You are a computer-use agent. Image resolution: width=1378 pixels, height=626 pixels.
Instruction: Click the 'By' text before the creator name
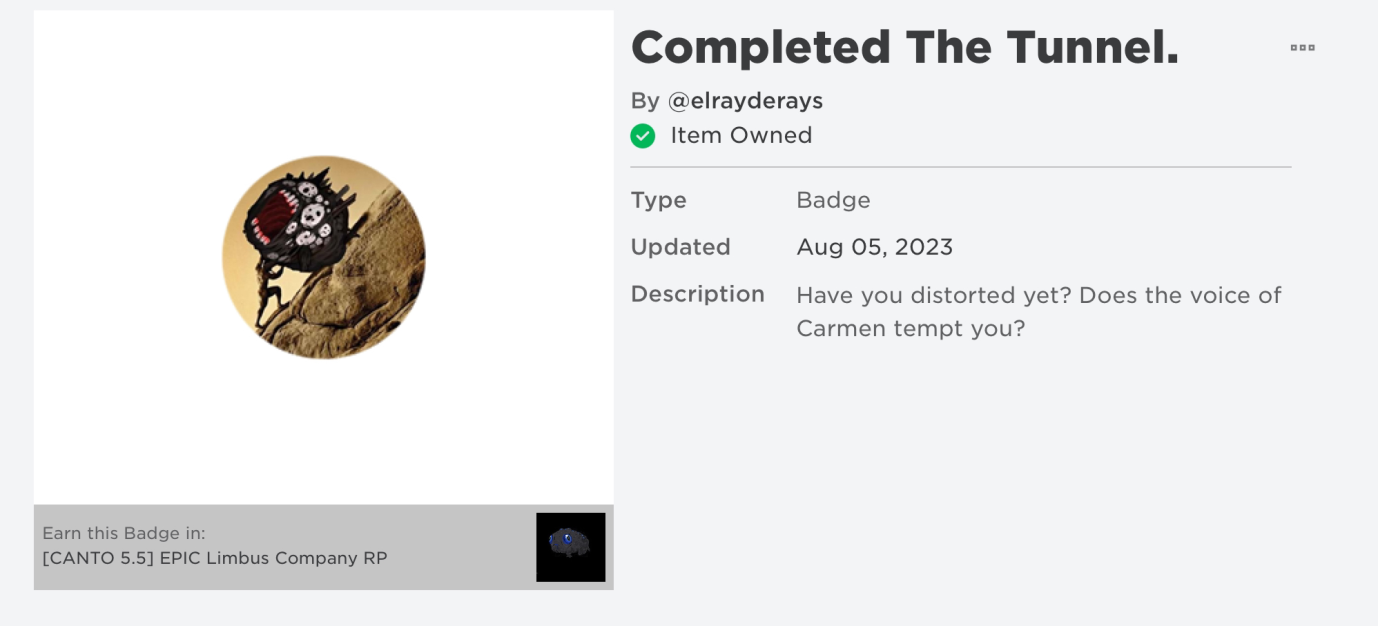645,101
